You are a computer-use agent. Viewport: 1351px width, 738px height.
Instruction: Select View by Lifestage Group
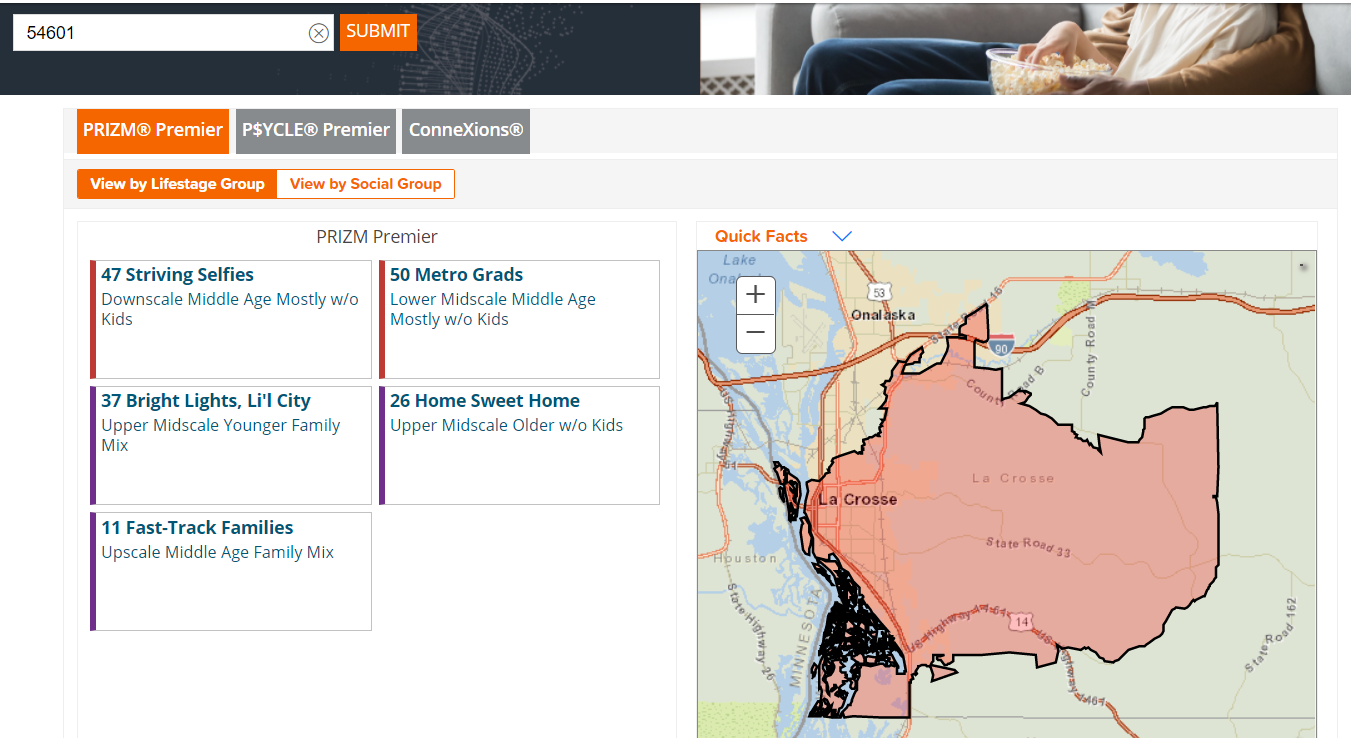(x=177, y=184)
